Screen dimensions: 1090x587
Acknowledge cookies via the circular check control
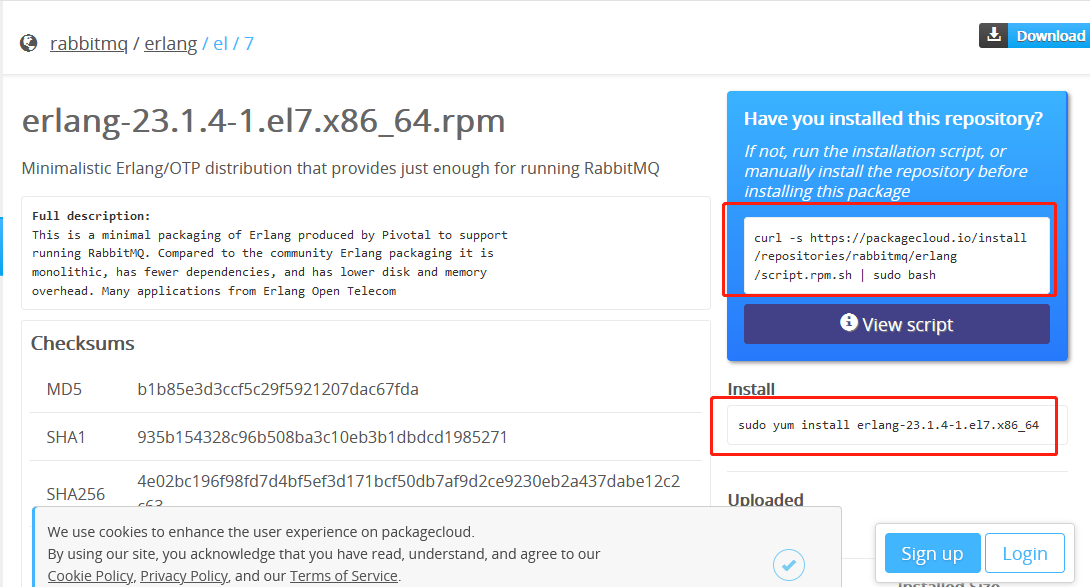789,563
